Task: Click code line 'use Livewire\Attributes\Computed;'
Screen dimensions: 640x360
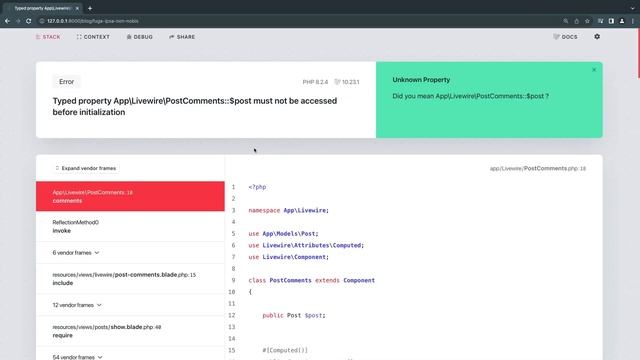Action: pyautogui.click(x=306, y=245)
